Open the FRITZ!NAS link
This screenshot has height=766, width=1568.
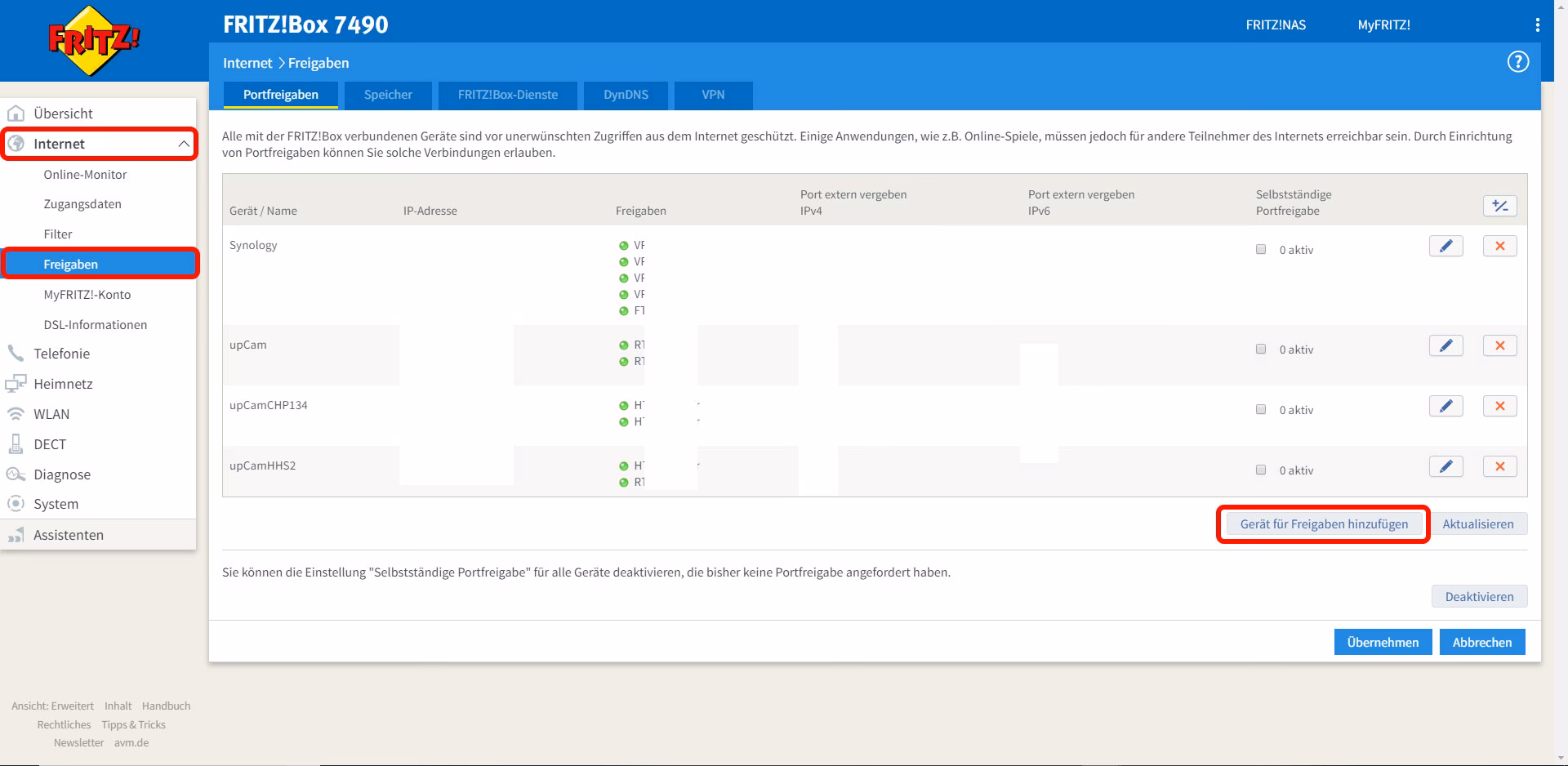pos(1276,25)
